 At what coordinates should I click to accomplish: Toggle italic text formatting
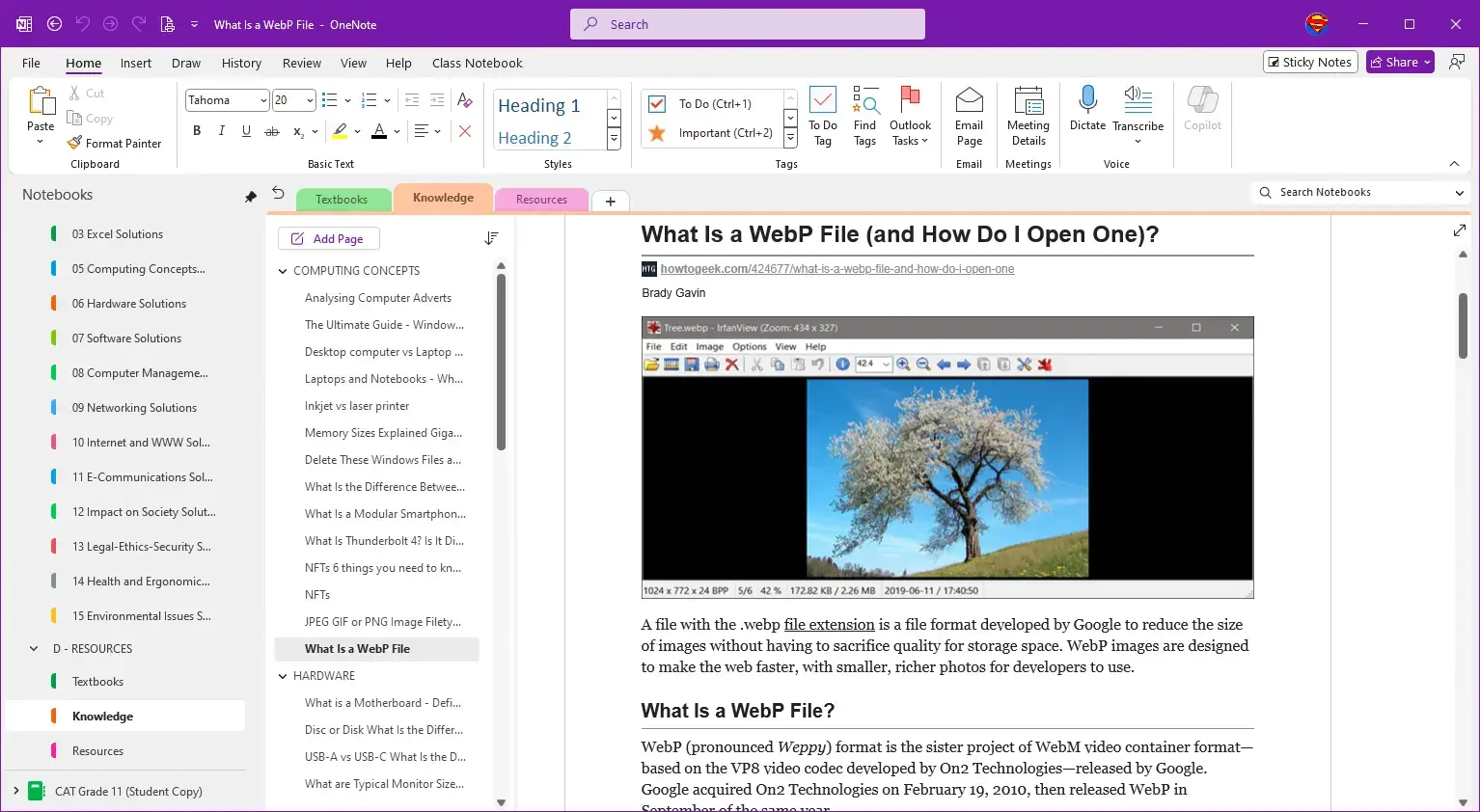pos(221,131)
